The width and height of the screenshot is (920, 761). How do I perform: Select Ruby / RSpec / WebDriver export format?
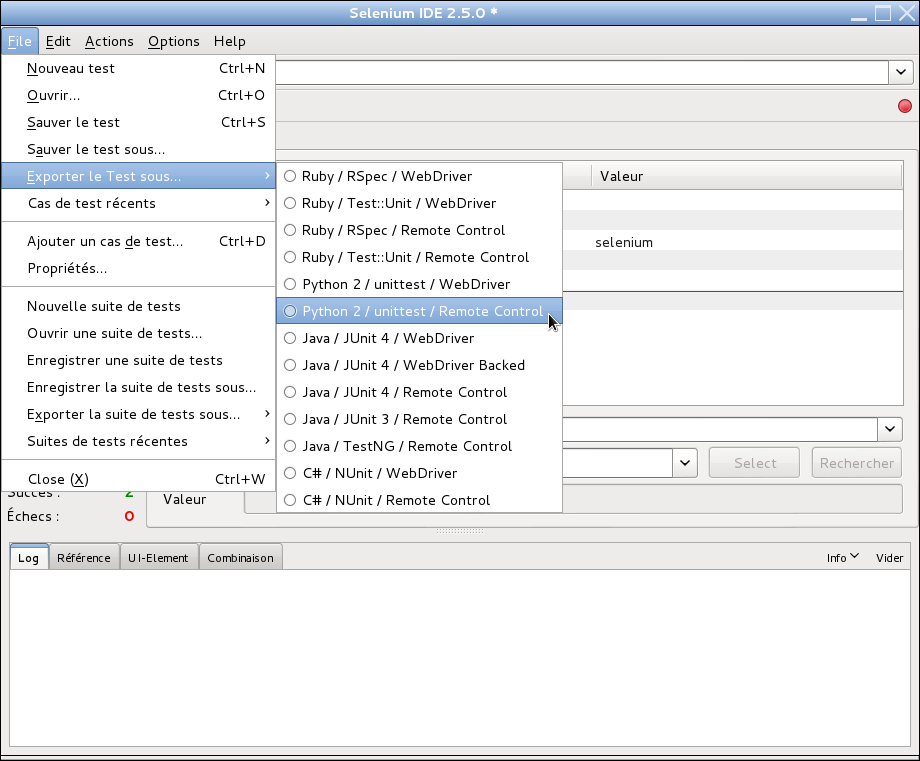pos(419,176)
